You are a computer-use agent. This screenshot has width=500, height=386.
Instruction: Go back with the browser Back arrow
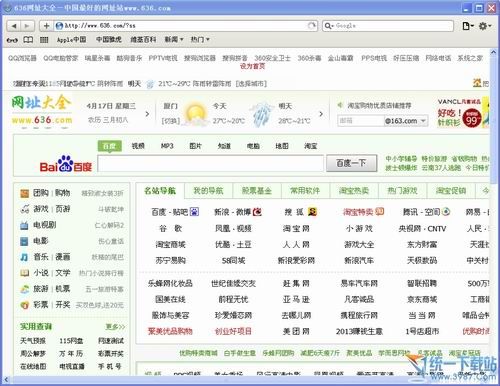pos(14,26)
